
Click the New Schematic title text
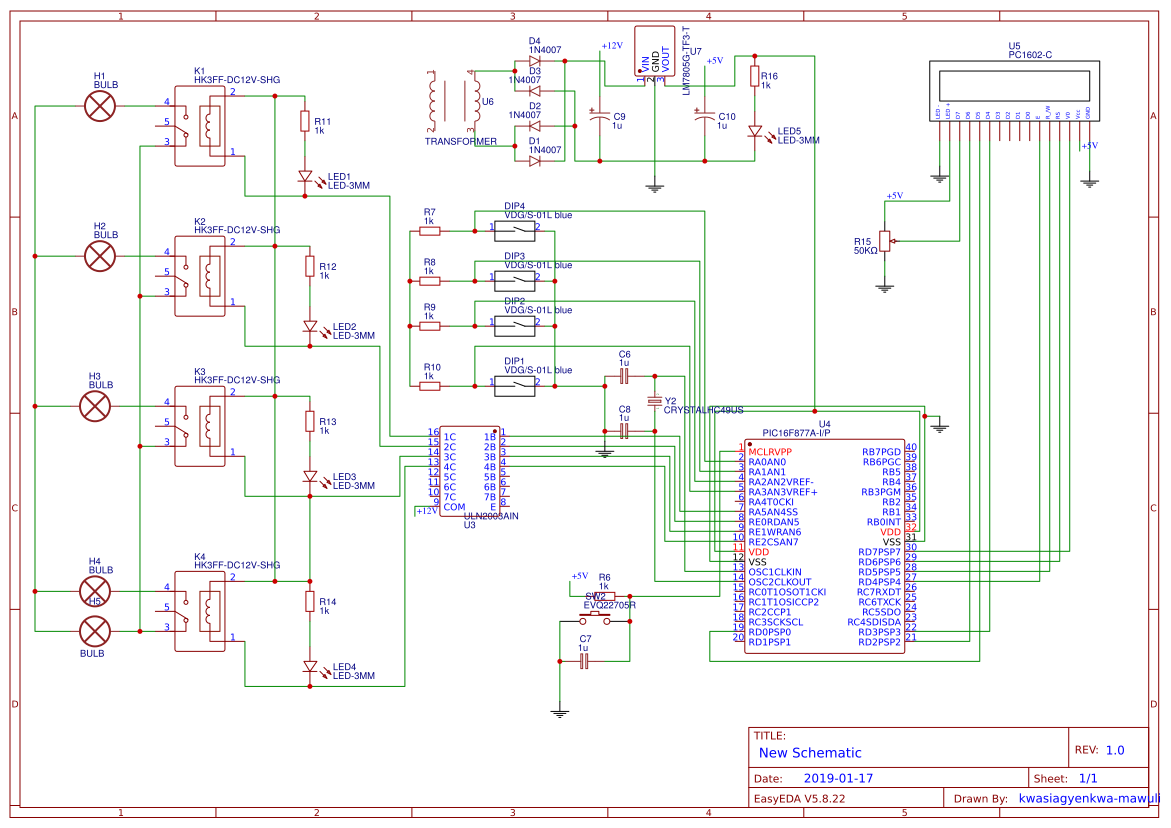click(x=810, y=753)
